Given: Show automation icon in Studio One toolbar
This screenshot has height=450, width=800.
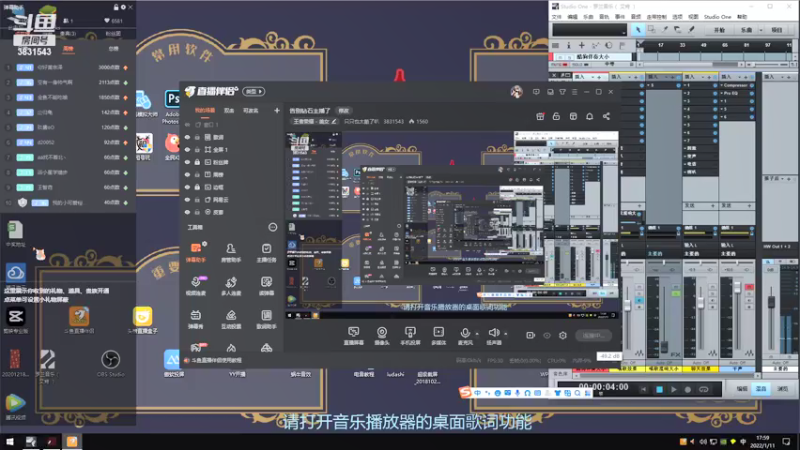Looking at the screenshot, I should pyautogui.click(x=595, y=45).
